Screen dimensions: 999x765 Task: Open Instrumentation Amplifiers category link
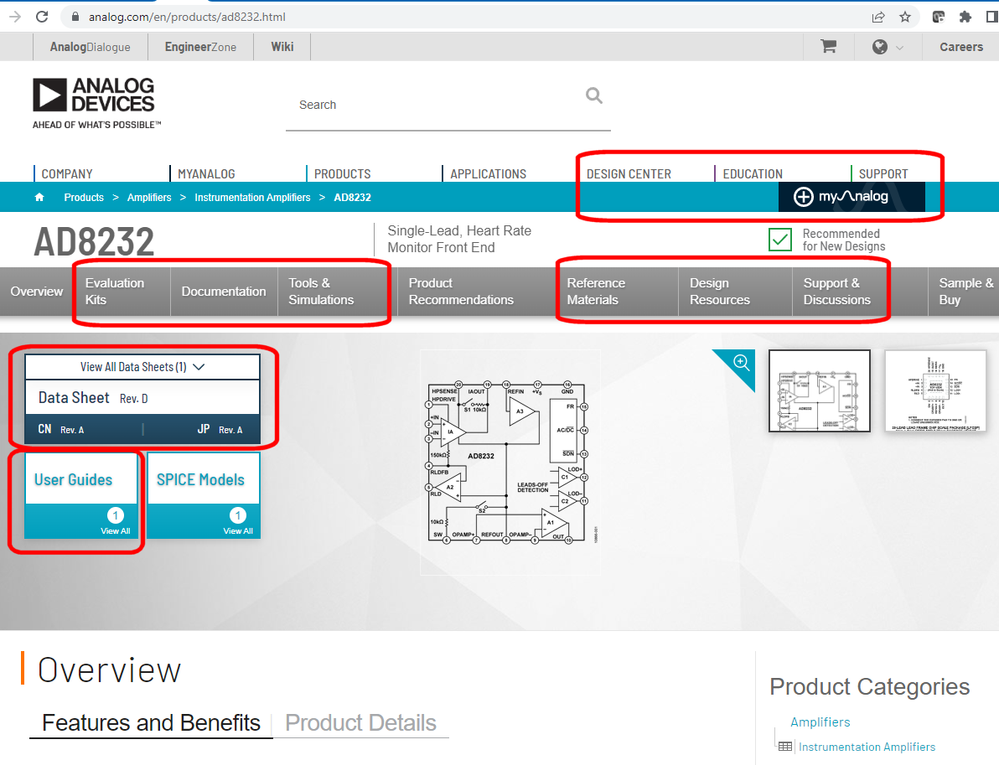[x=867, y=747]
